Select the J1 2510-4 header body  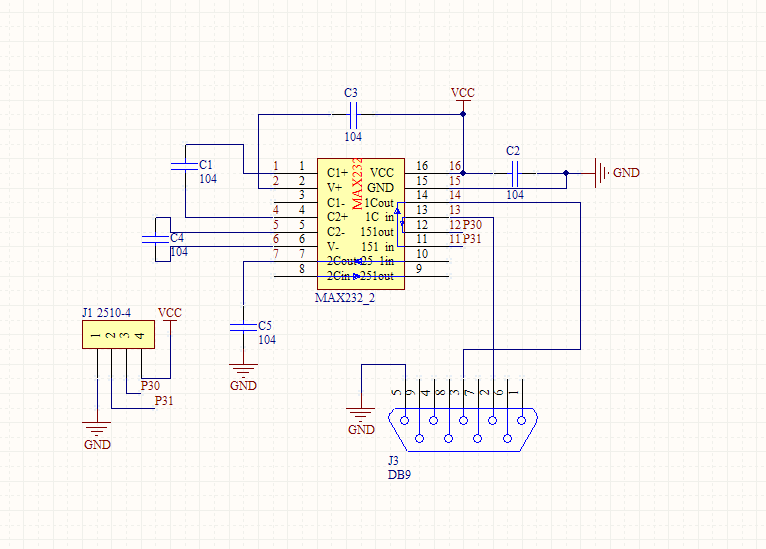(x=119, y=335)
